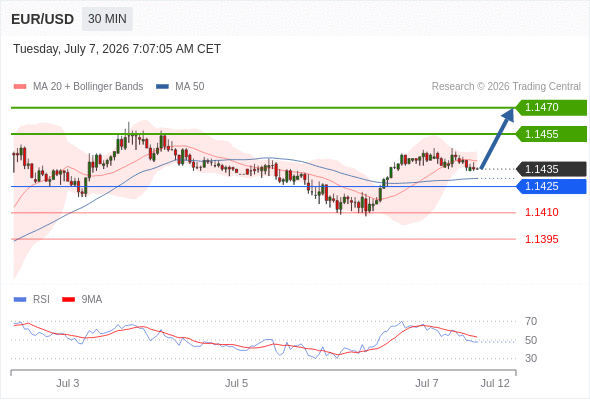The image size is (590, 400).
Task: Click the RSI 70 axis label
Action: coord(531,321)
